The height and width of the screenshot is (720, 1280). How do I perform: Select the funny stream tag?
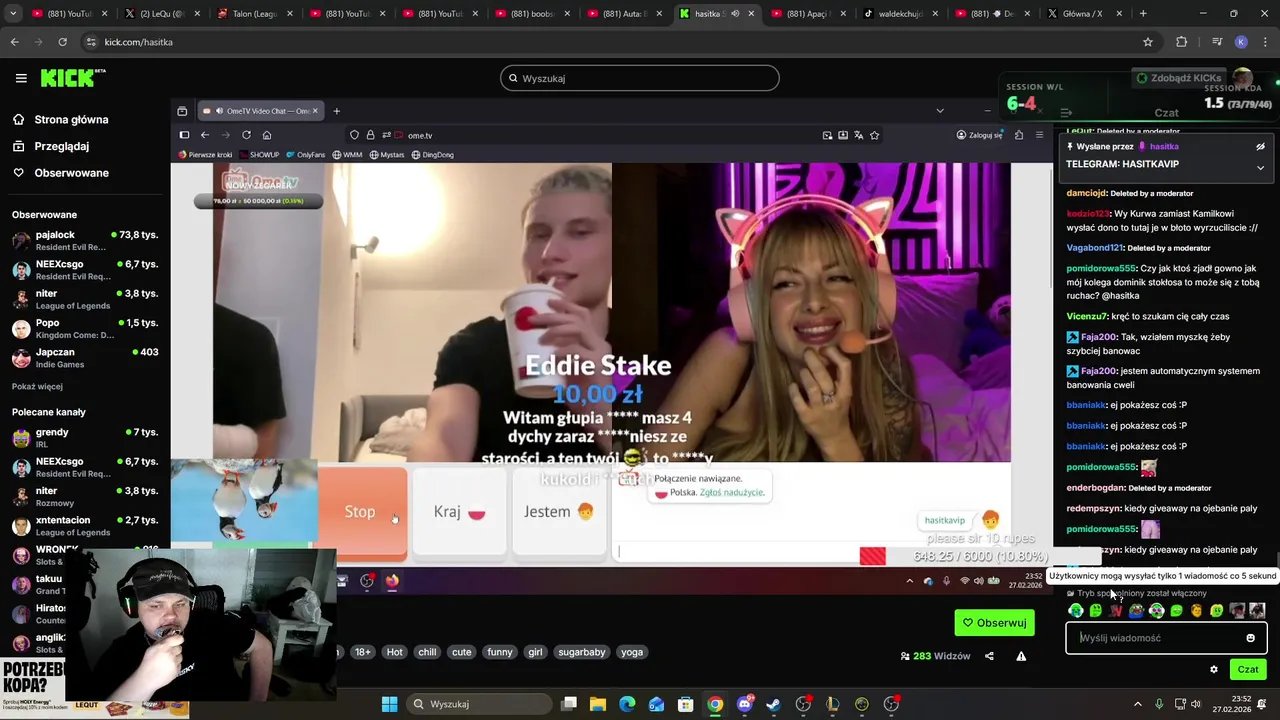(x=499, y=652)
